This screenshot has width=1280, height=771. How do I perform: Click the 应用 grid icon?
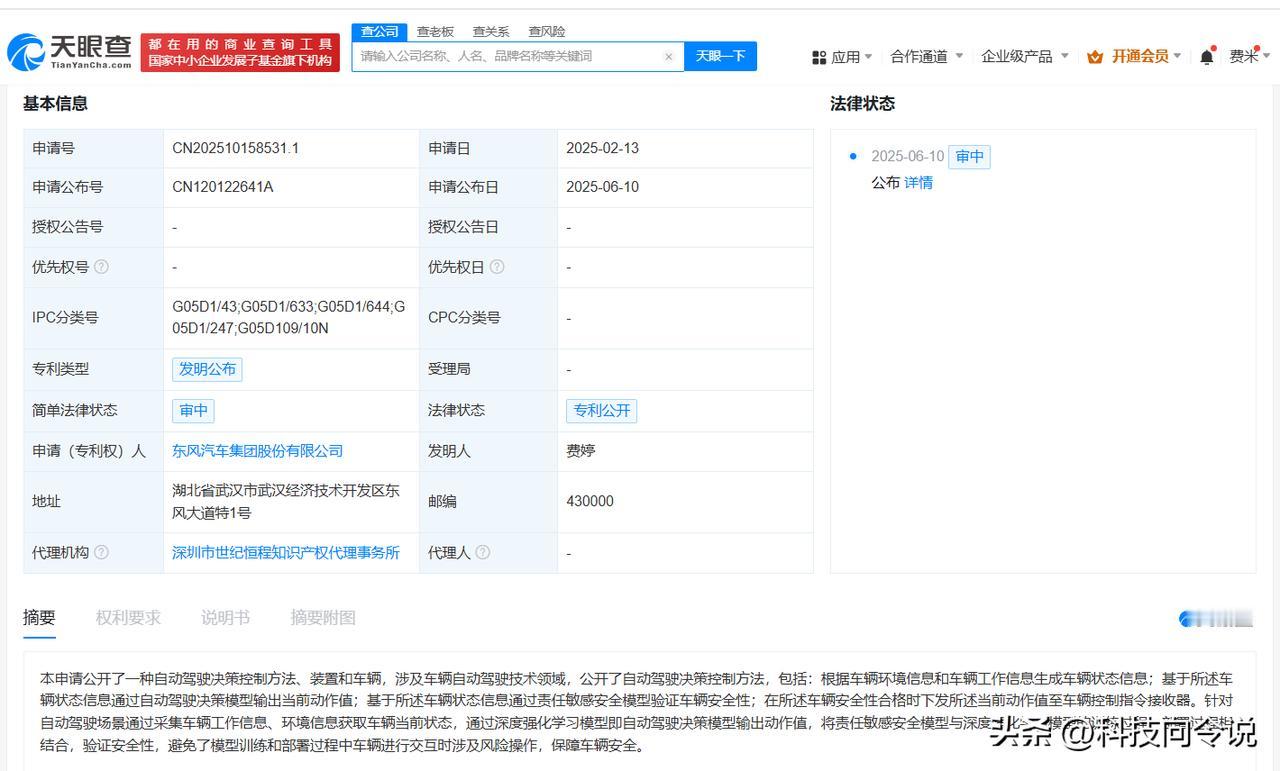(819, 58)
